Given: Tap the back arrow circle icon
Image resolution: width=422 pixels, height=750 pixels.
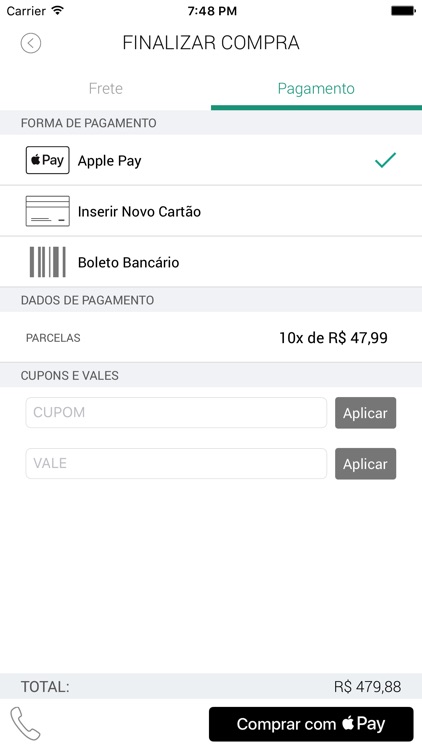Looking at the screenshot, I should click(x=31, y=43).
